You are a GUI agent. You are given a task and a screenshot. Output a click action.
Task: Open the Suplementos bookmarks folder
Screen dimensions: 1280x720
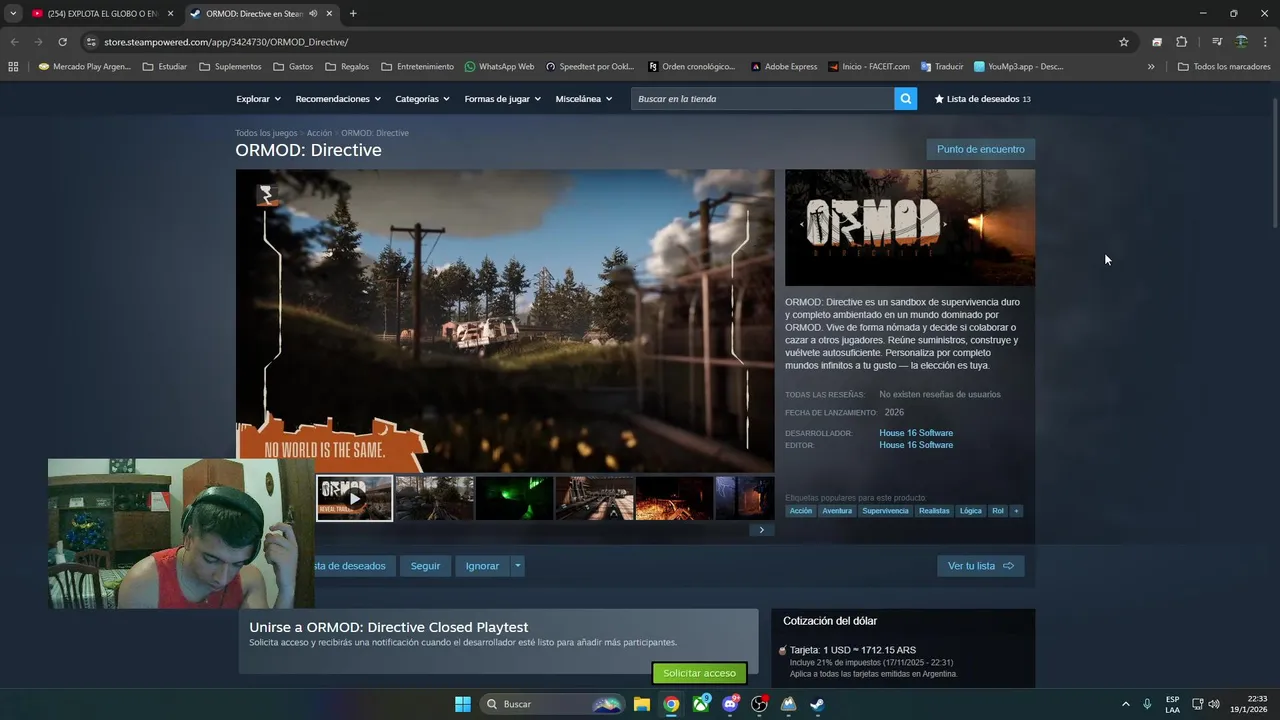230,67
